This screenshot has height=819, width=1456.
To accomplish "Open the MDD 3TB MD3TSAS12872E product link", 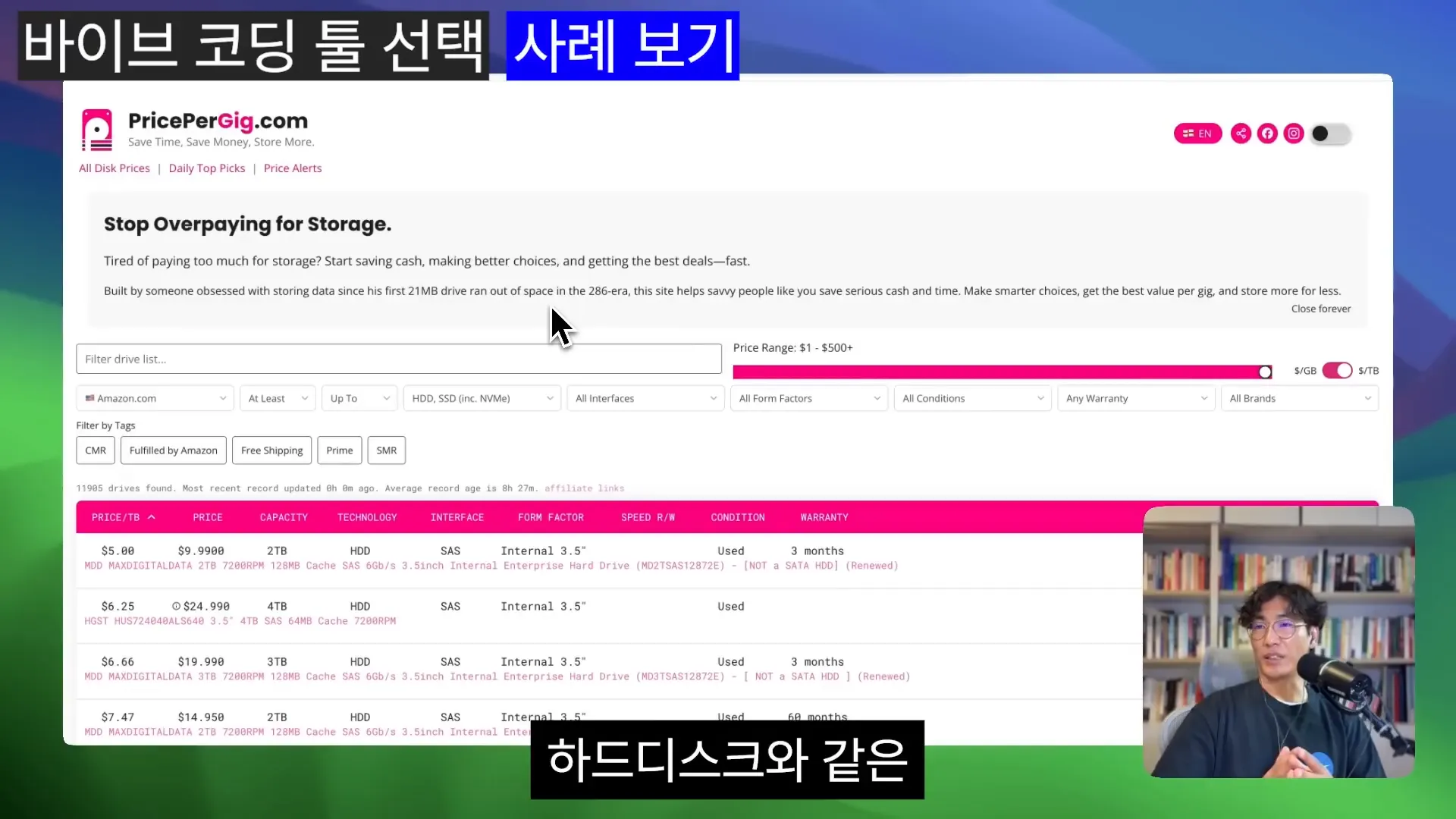I will point(497,676).
